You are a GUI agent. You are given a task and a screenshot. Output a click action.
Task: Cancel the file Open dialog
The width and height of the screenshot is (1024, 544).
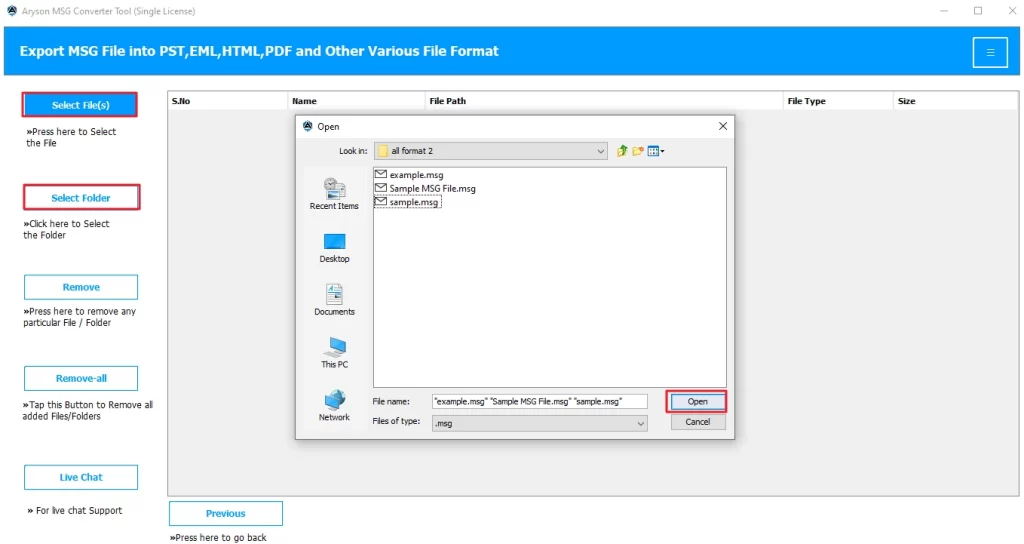point(697,422)
